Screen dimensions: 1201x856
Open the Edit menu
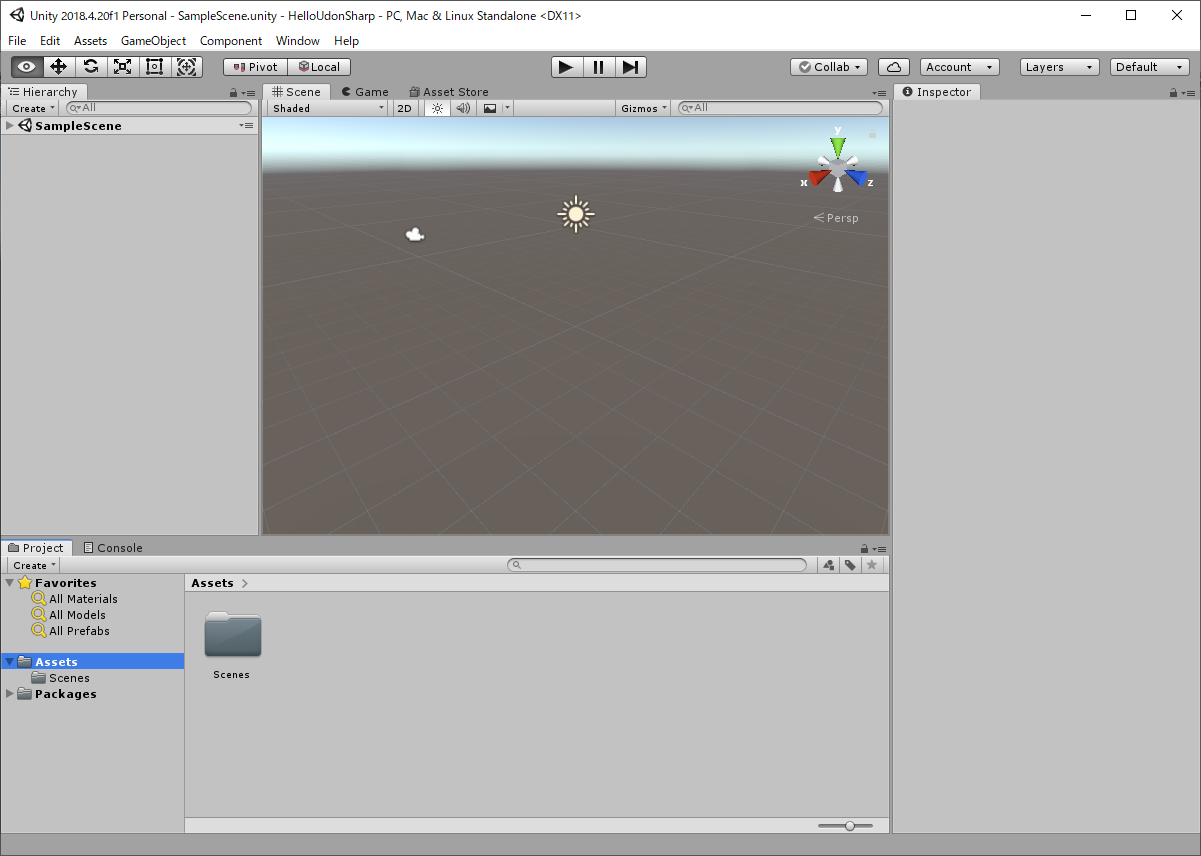[50, 41]
